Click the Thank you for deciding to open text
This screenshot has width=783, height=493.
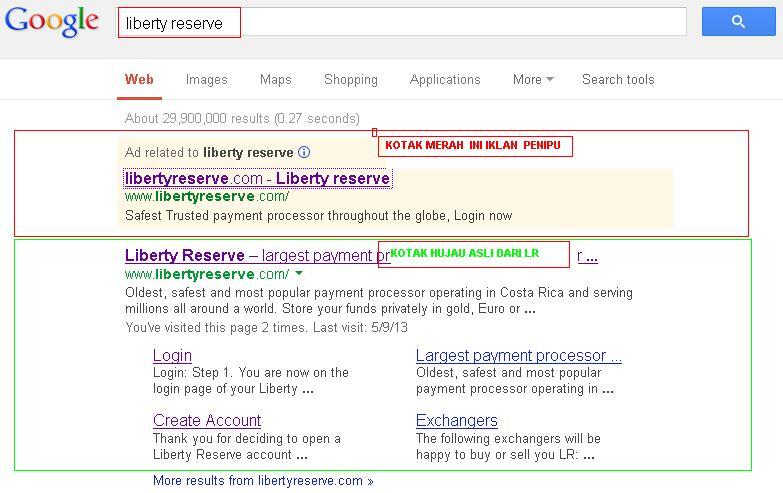(x=247, y=446)
